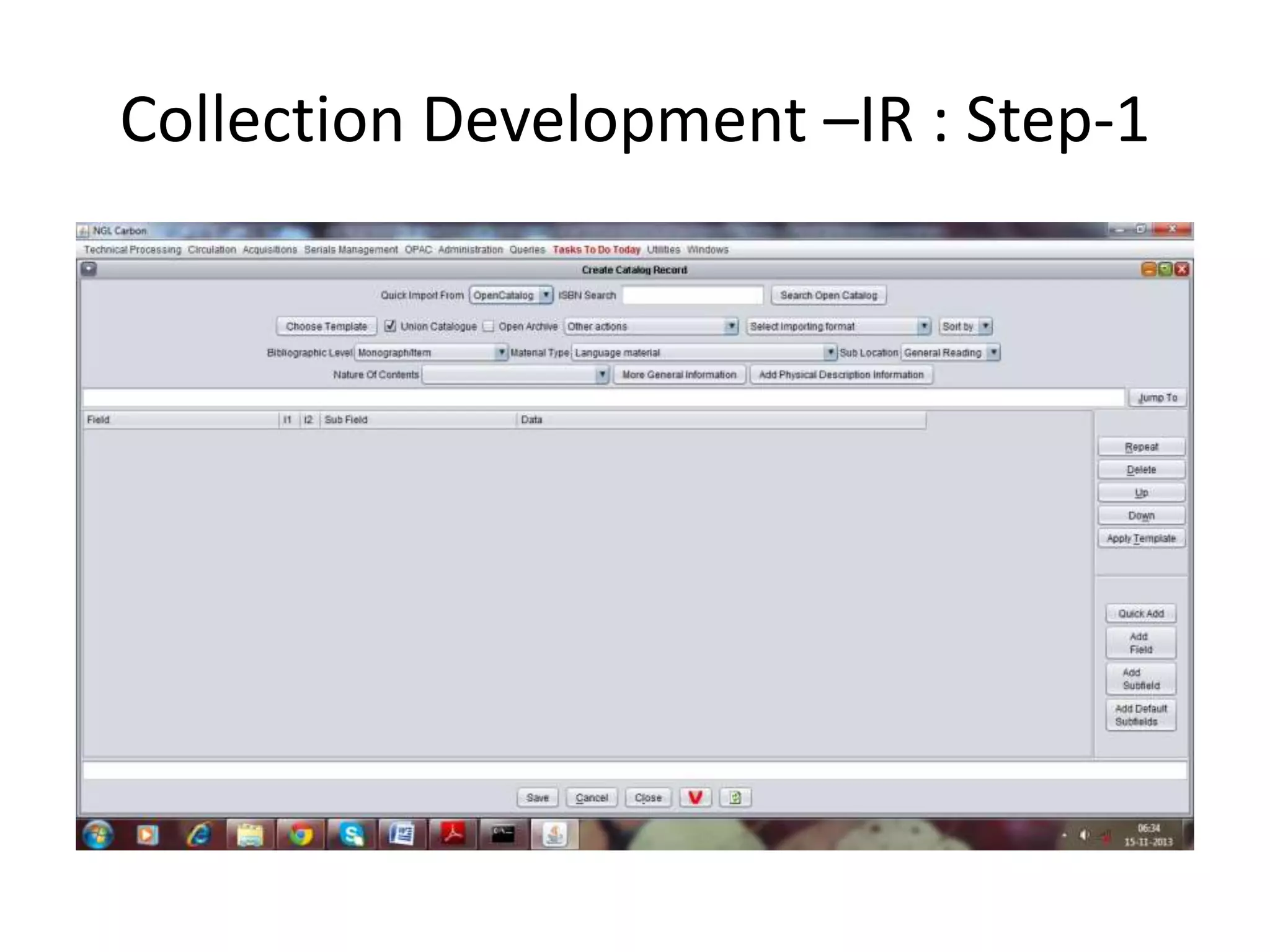This screenshot has width=1270, height=952.
Task: Open Select importing format dropdown
Action: [x=839, y=326]
